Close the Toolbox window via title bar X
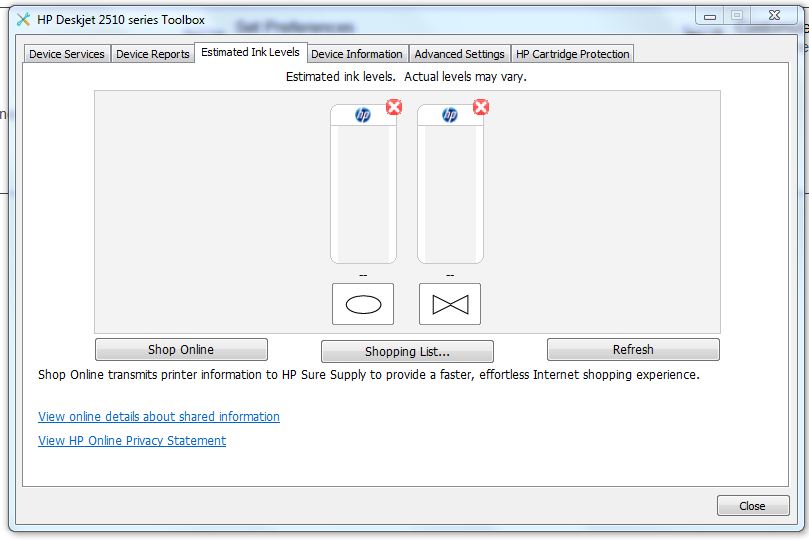The image size is (809, 540). [x=774, y=16]
